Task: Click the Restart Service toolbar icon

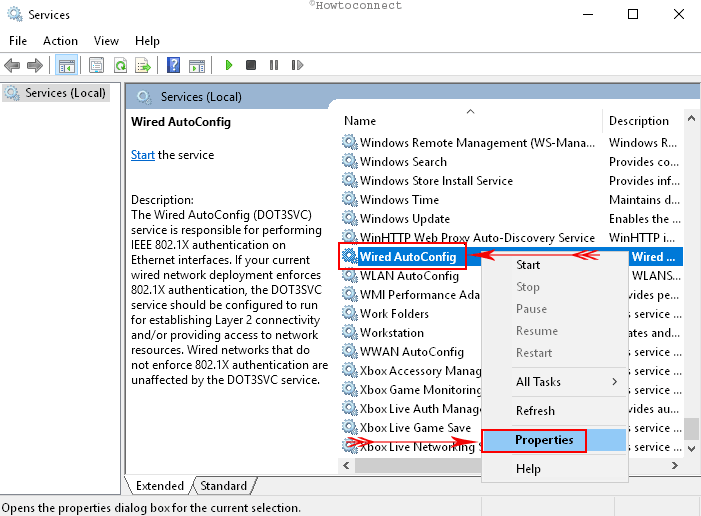Action: click(297, 65)
